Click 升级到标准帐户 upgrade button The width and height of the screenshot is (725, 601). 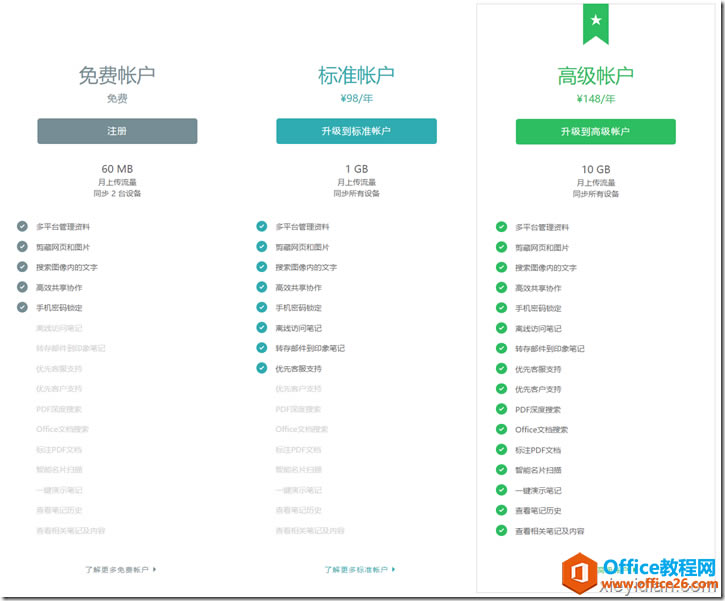(356, 131)
